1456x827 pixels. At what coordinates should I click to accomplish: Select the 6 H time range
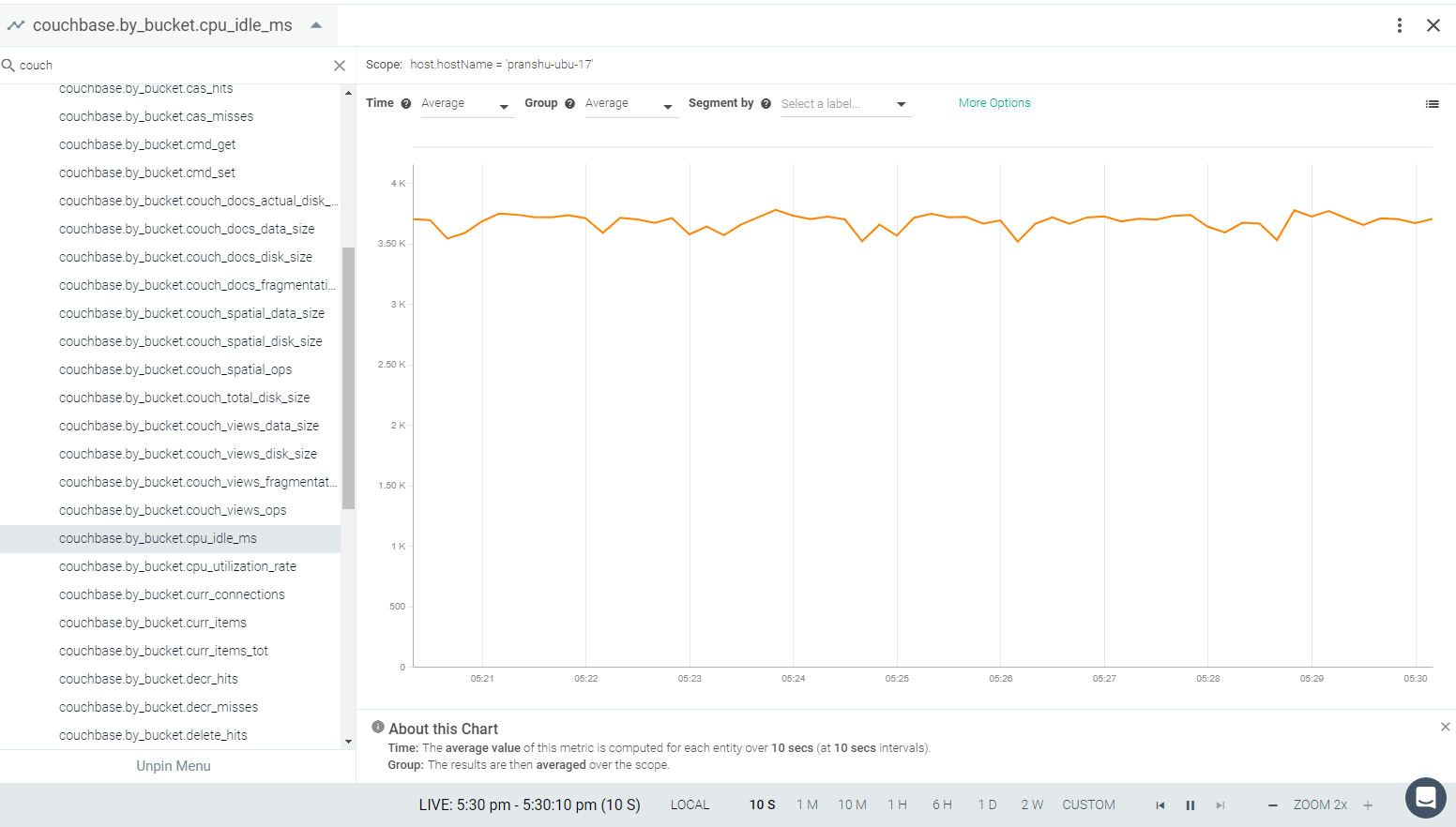click(x=942, y=804)
